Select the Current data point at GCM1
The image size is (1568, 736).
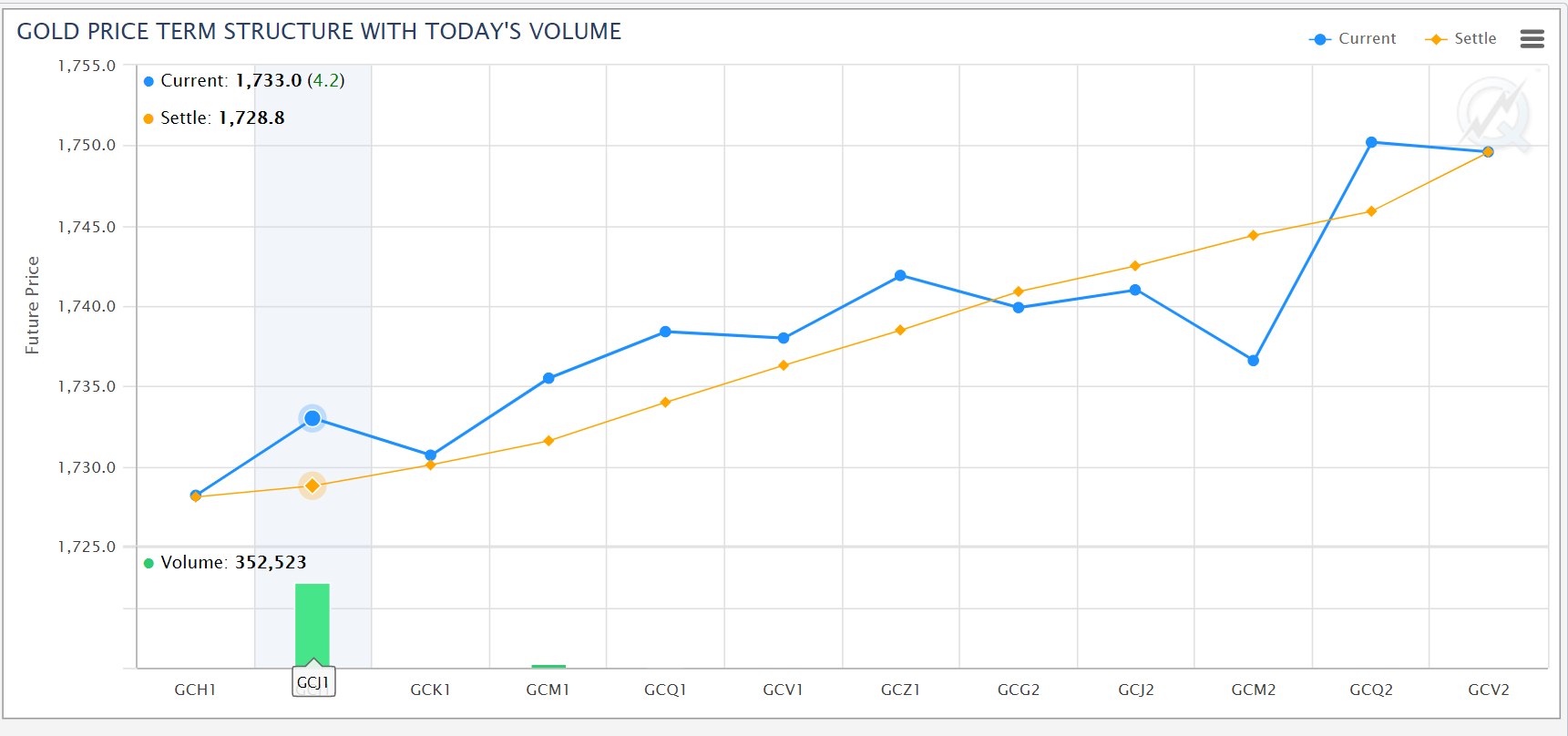[548, 378]
